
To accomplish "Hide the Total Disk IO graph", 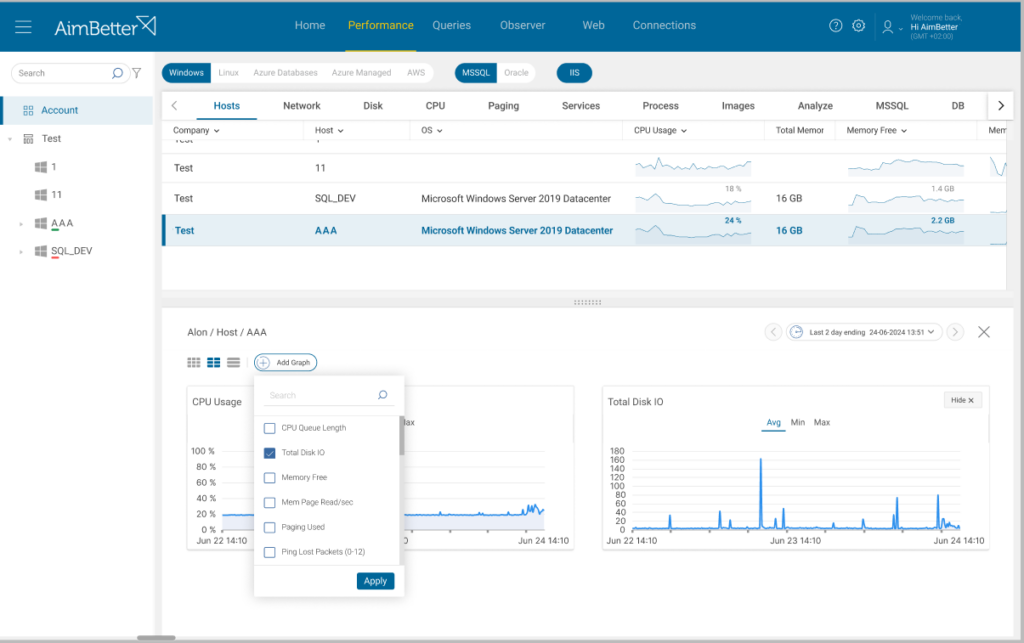I will click(x=961, y=400).
